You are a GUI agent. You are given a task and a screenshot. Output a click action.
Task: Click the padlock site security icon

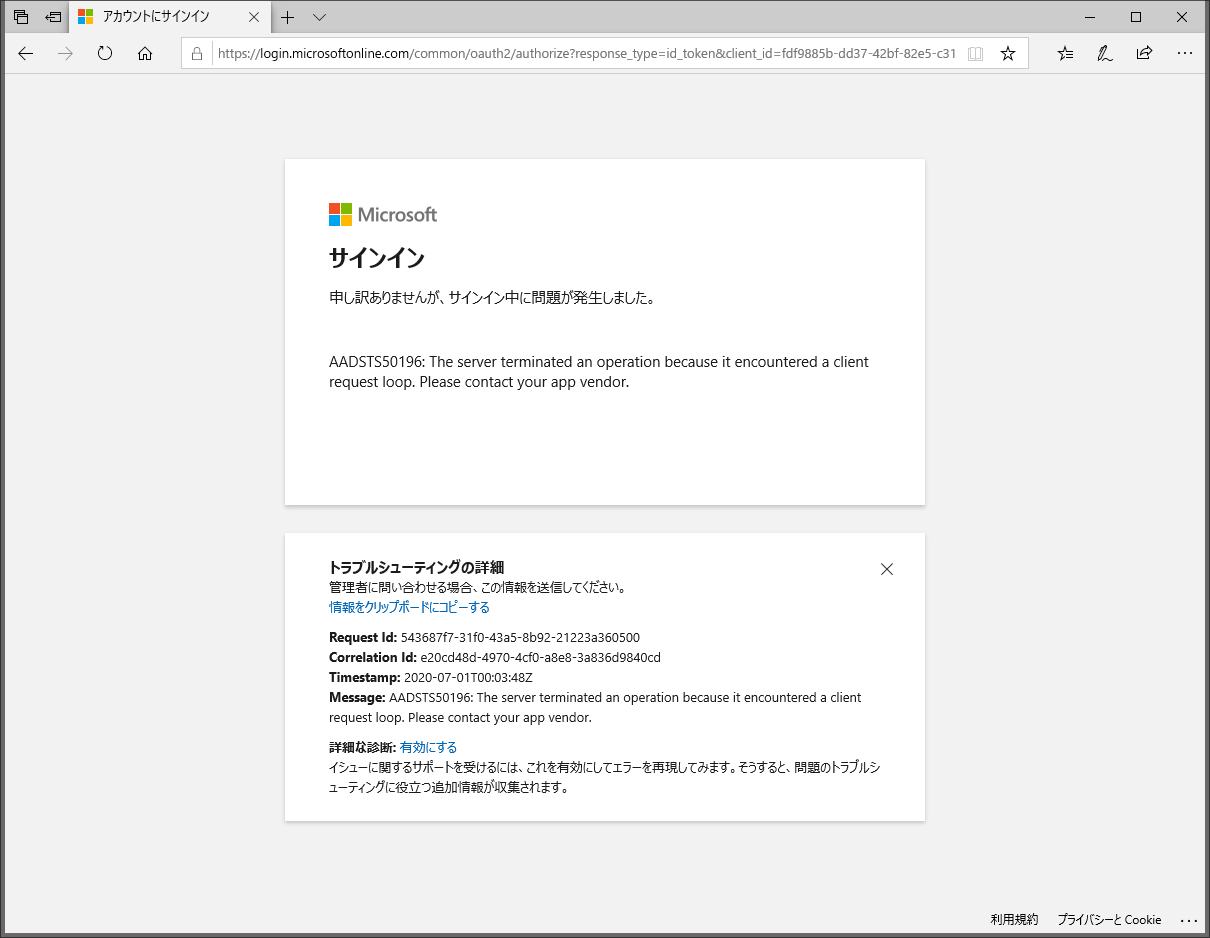[197, 54]
